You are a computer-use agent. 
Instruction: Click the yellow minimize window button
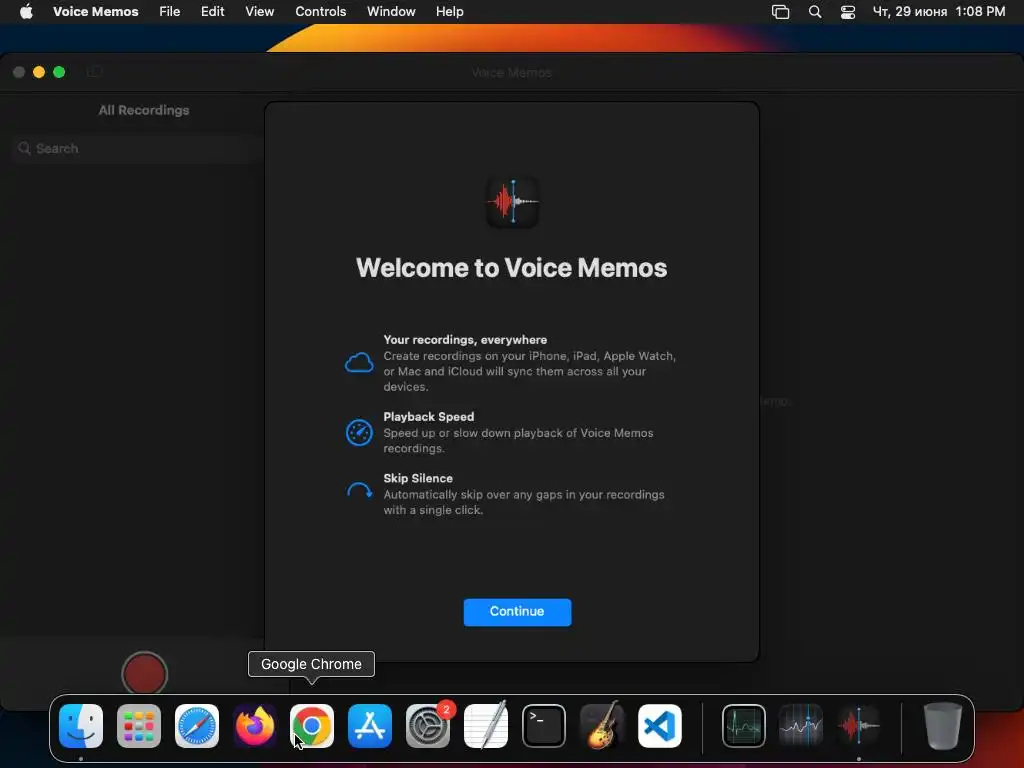tap(39, 72)
